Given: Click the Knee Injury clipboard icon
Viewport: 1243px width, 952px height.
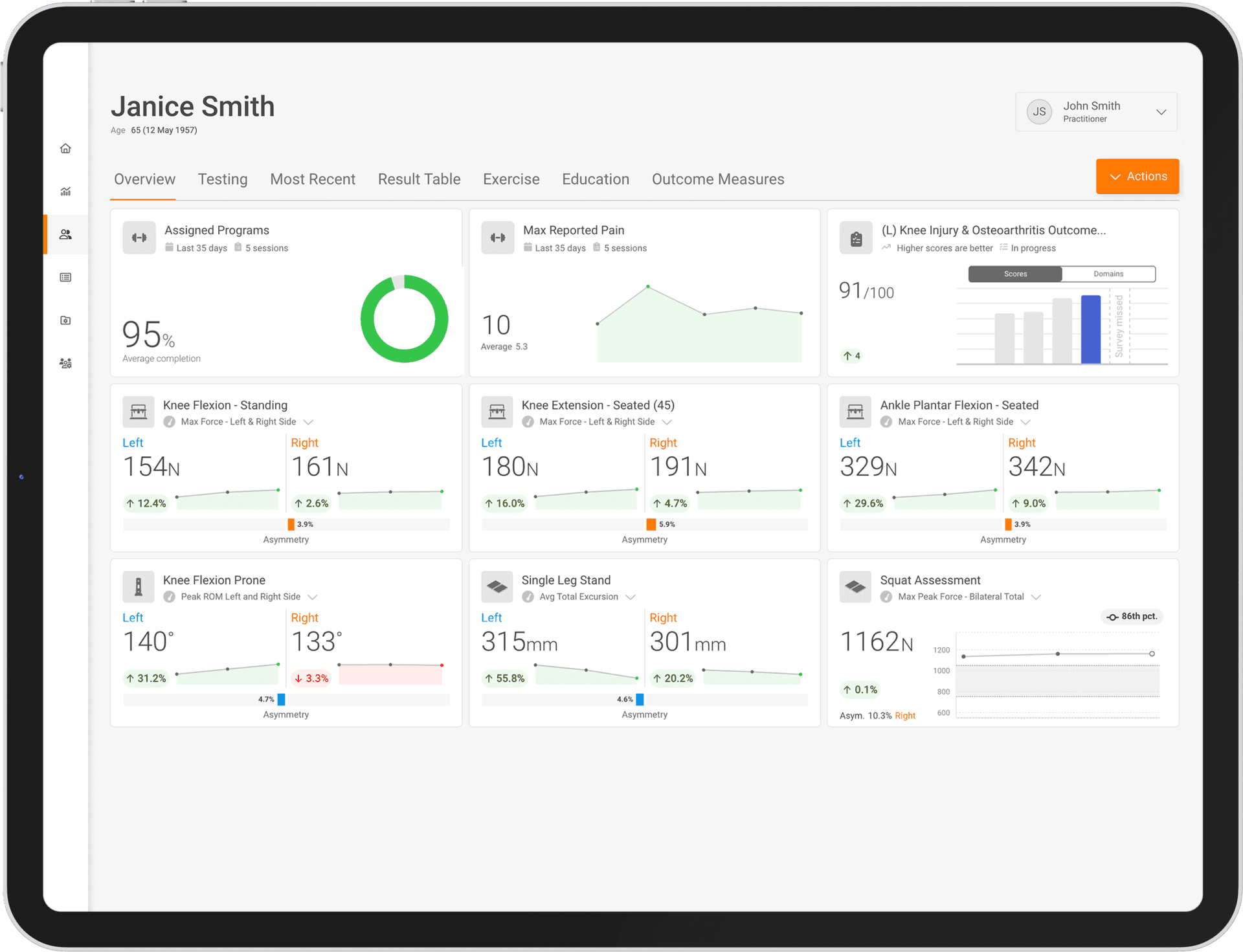Looking at the screenshot, I should point(856,238).
